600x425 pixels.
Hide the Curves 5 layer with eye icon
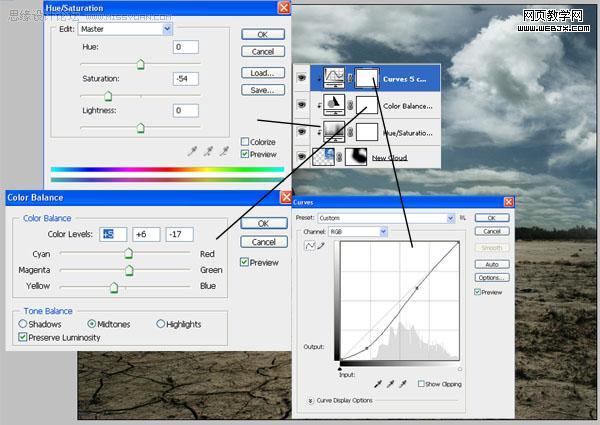(x=302, y=78)
